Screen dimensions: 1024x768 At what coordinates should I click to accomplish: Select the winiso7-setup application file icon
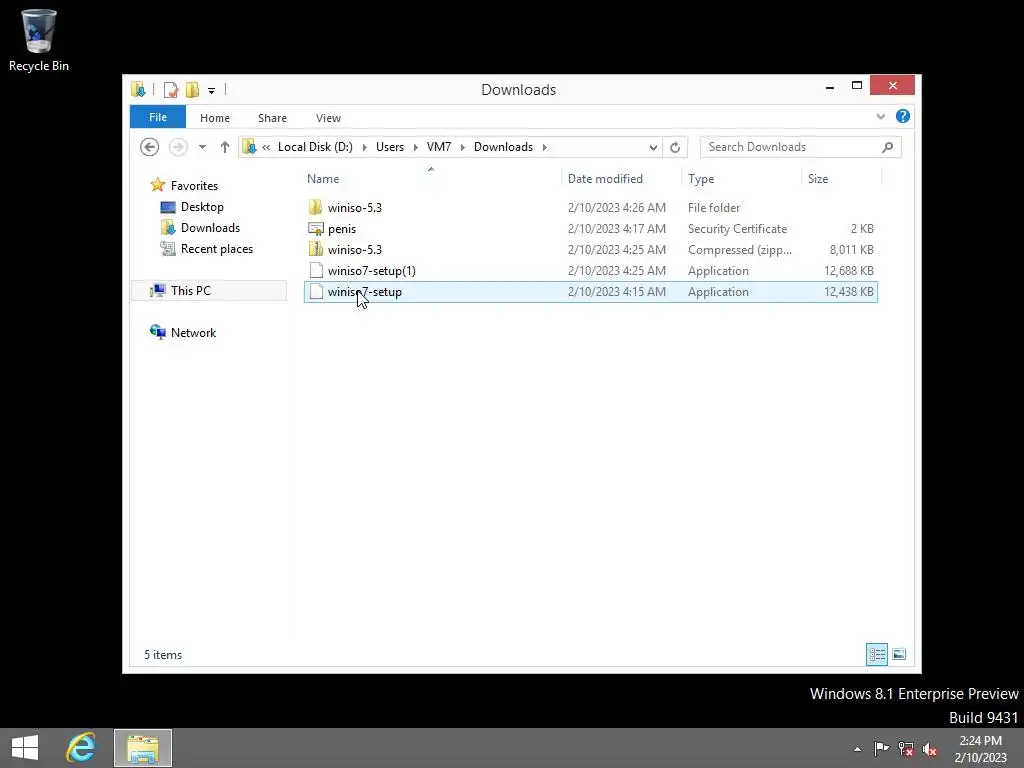coord(316,292)
